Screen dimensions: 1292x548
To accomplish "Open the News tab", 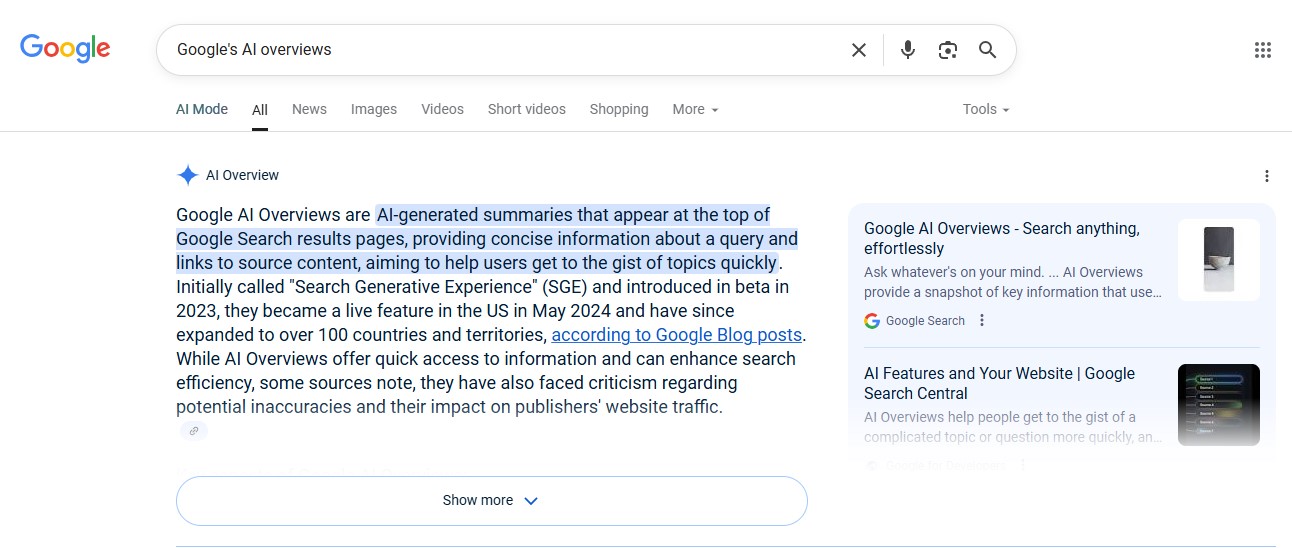I will coord(309,109).
